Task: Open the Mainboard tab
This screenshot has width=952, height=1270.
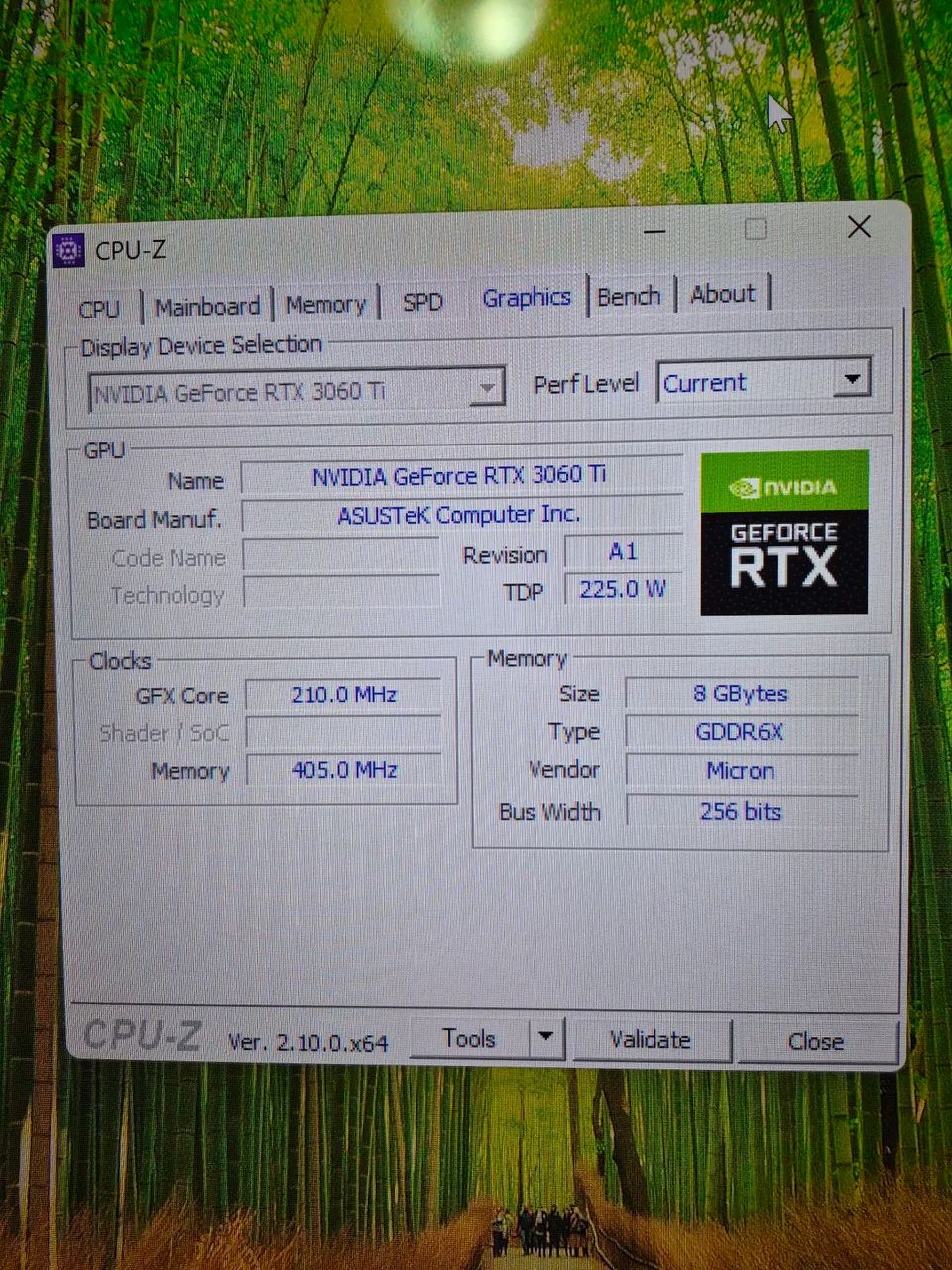Action: coord(207,307)
